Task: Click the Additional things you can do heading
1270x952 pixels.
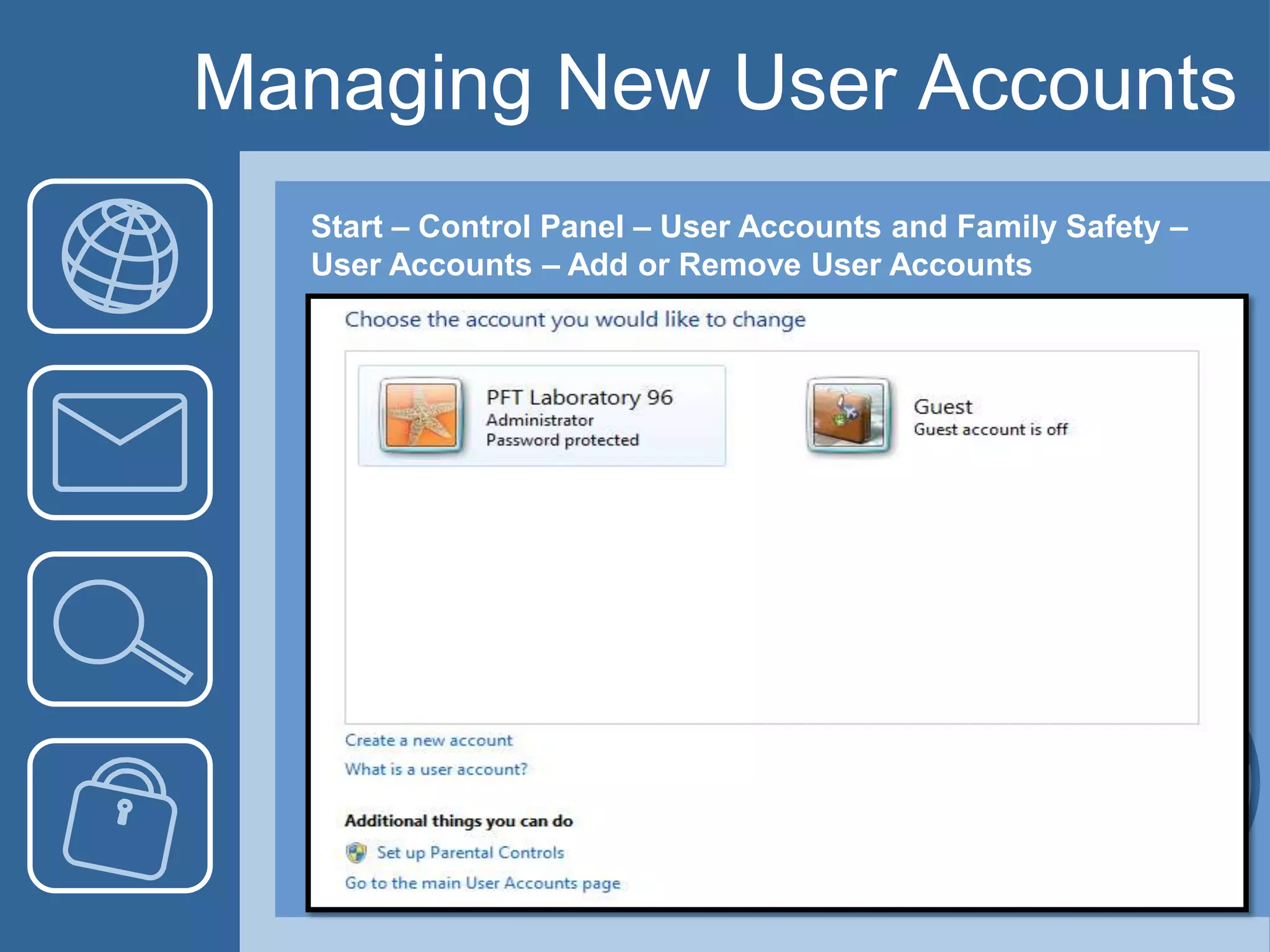Action: pos(458,821)
